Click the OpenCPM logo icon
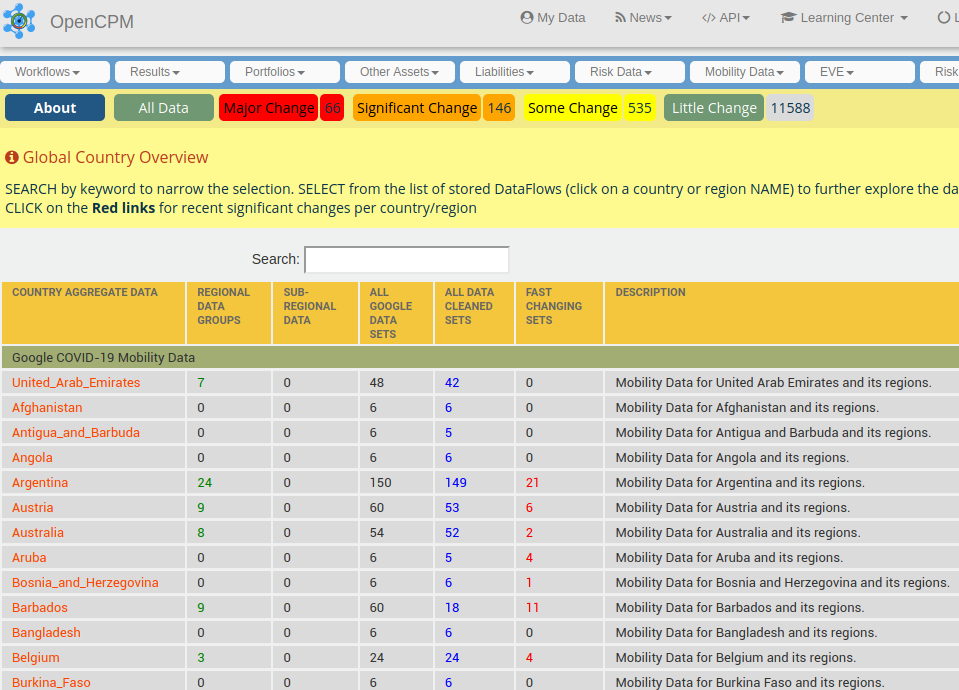The height and width of the screenshot is (690, 959). [19, 21]
